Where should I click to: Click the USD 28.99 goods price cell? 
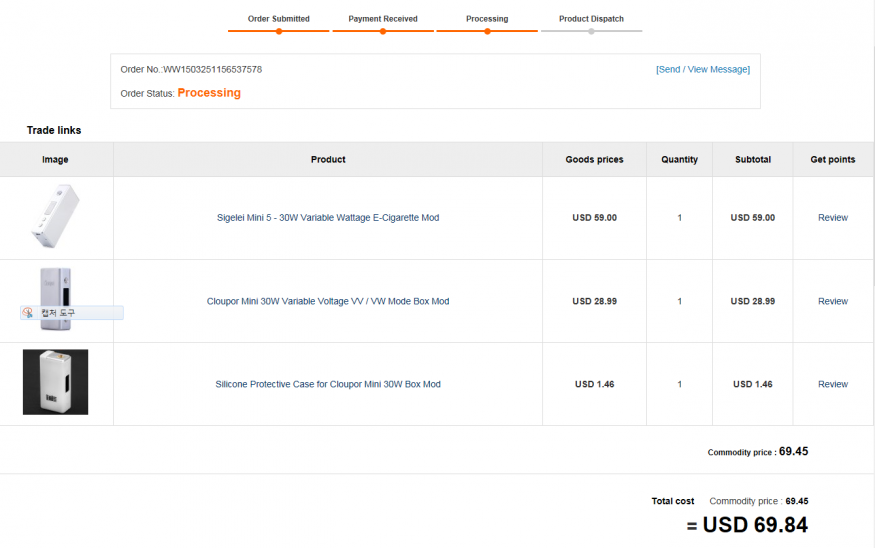click(594, 301)
